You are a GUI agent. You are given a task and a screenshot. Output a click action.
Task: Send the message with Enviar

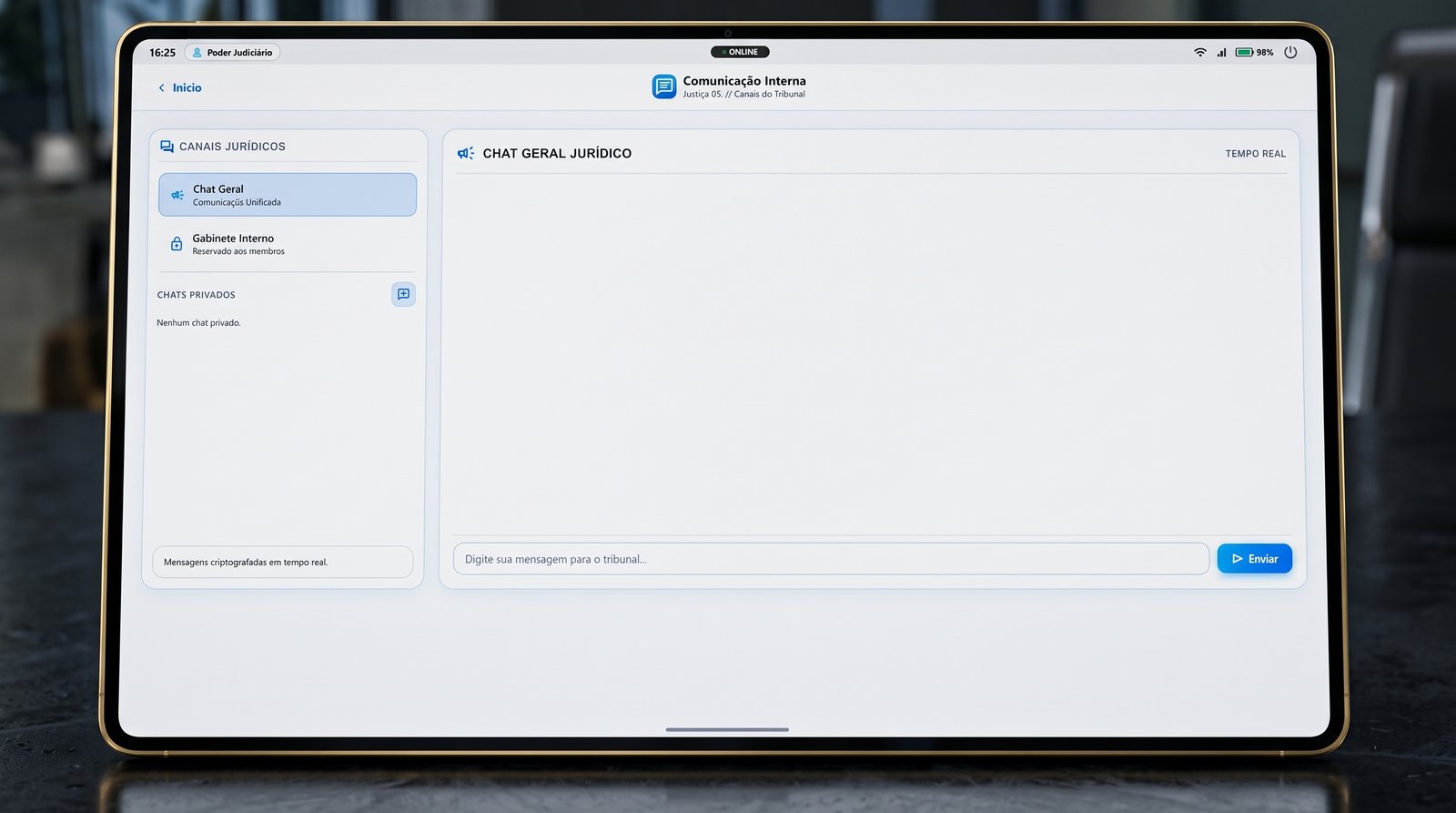point(1255,559)
